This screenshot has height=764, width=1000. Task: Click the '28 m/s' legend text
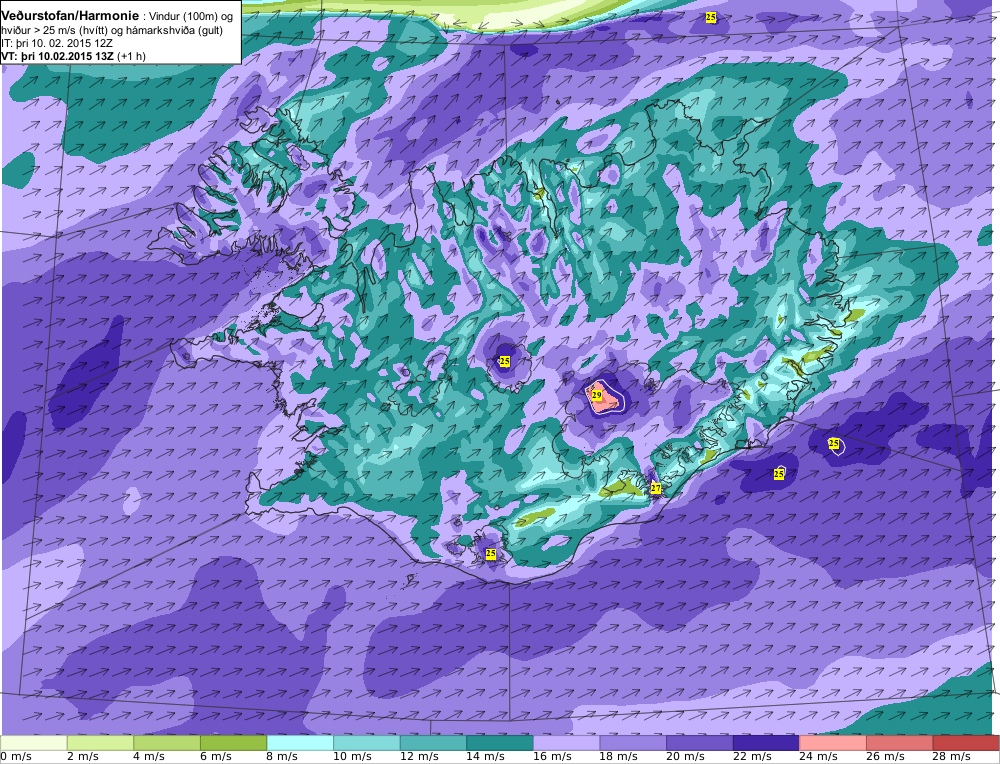(952, 757)
